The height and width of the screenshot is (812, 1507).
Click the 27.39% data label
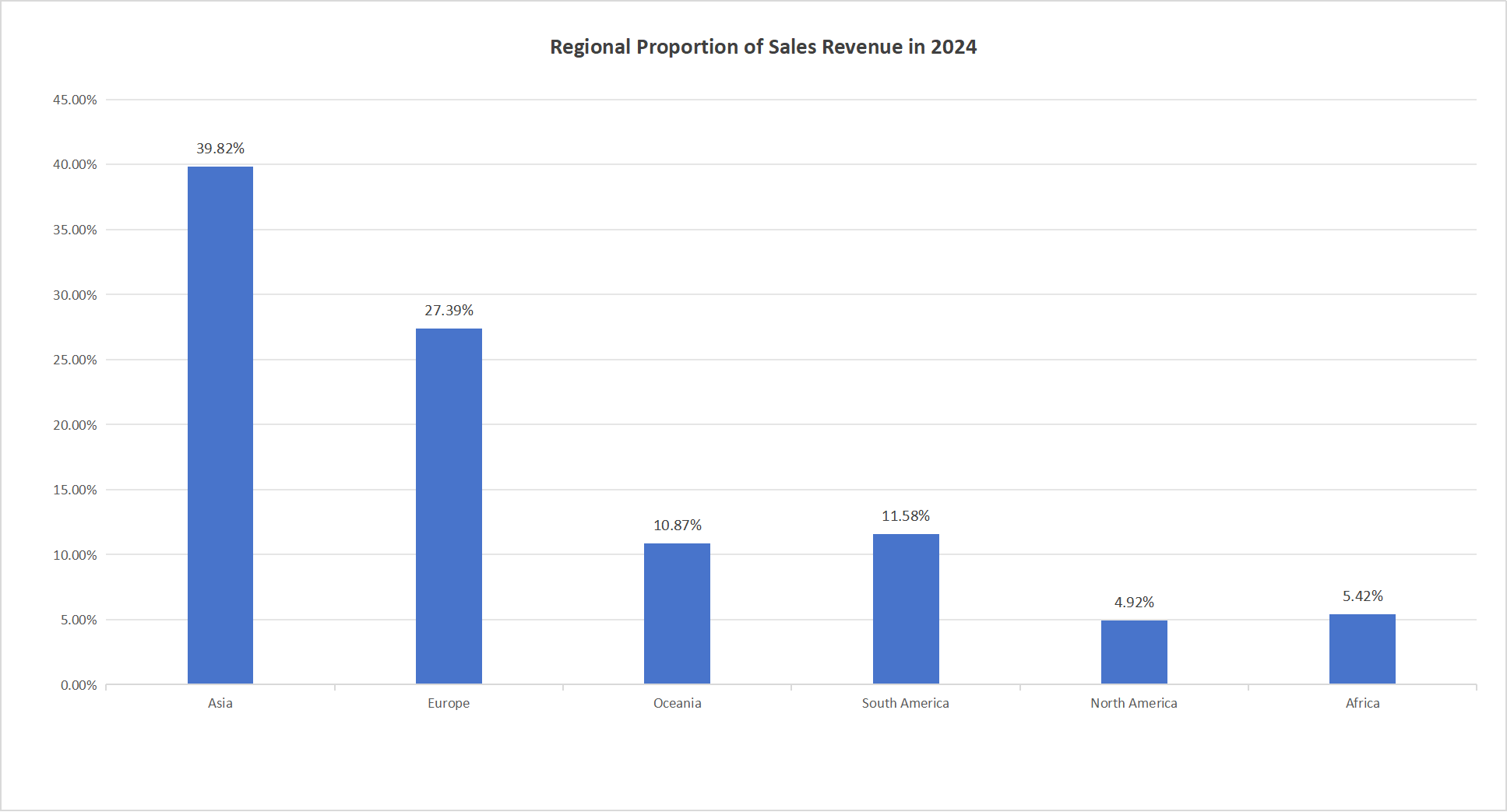pos(449,311)
